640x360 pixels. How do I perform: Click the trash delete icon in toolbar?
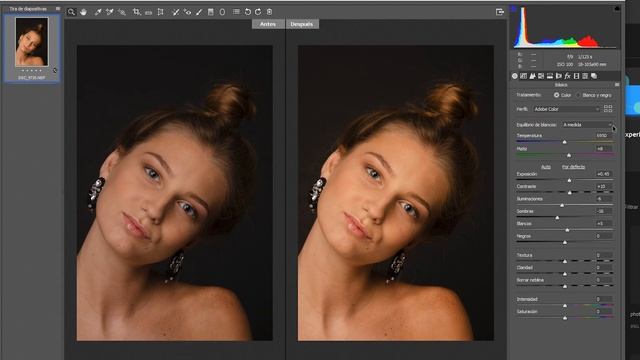pos(269,12)
